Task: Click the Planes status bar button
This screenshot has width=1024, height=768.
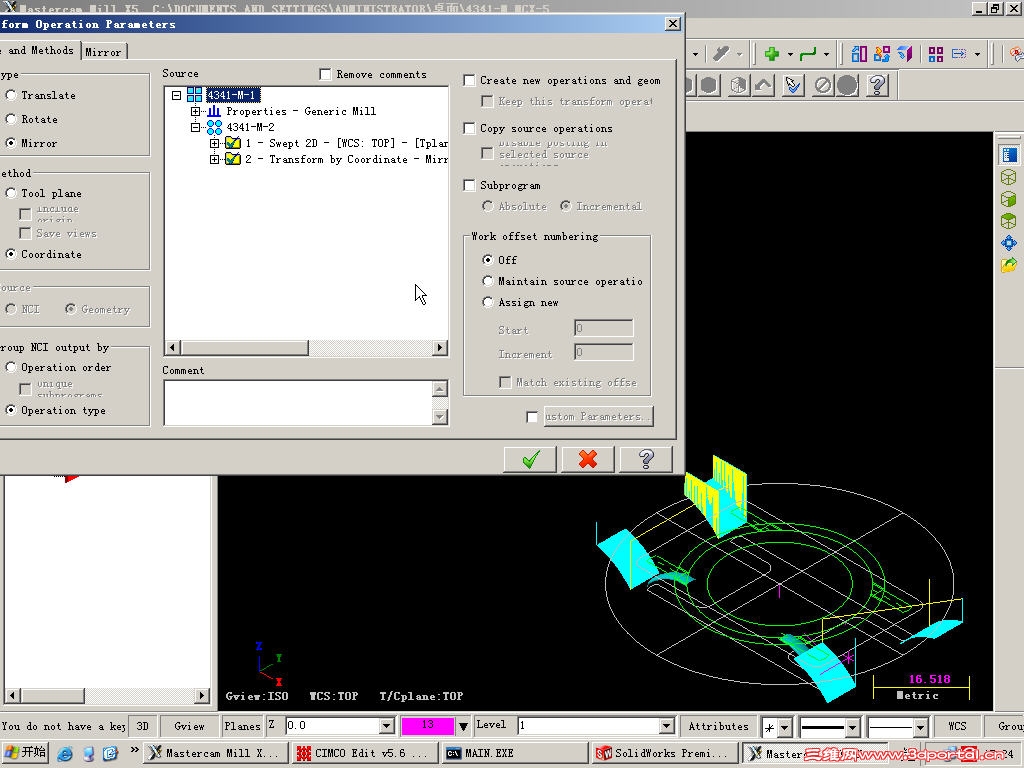Action: point(242,726)
